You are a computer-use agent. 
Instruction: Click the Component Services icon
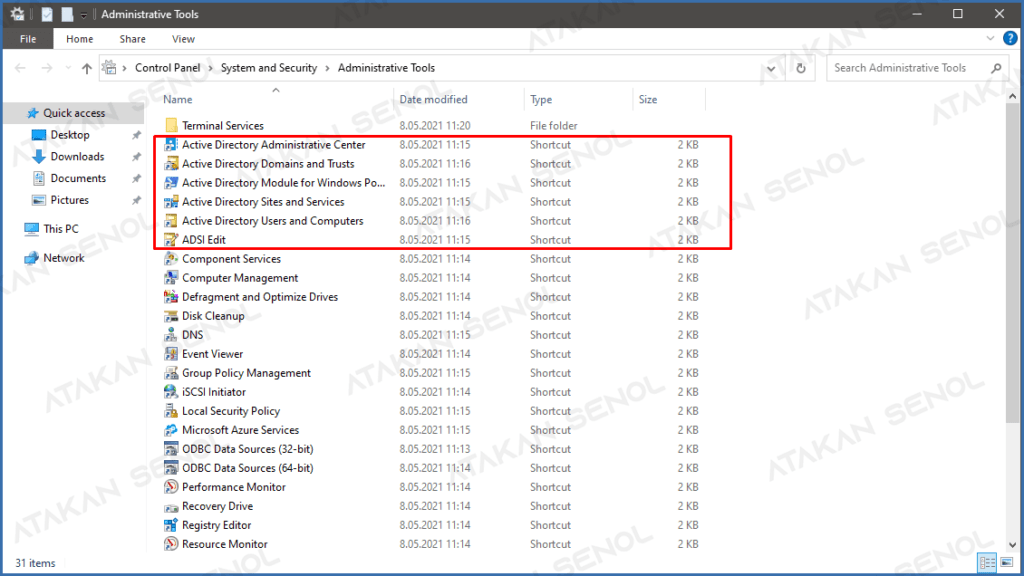(171, 259)
